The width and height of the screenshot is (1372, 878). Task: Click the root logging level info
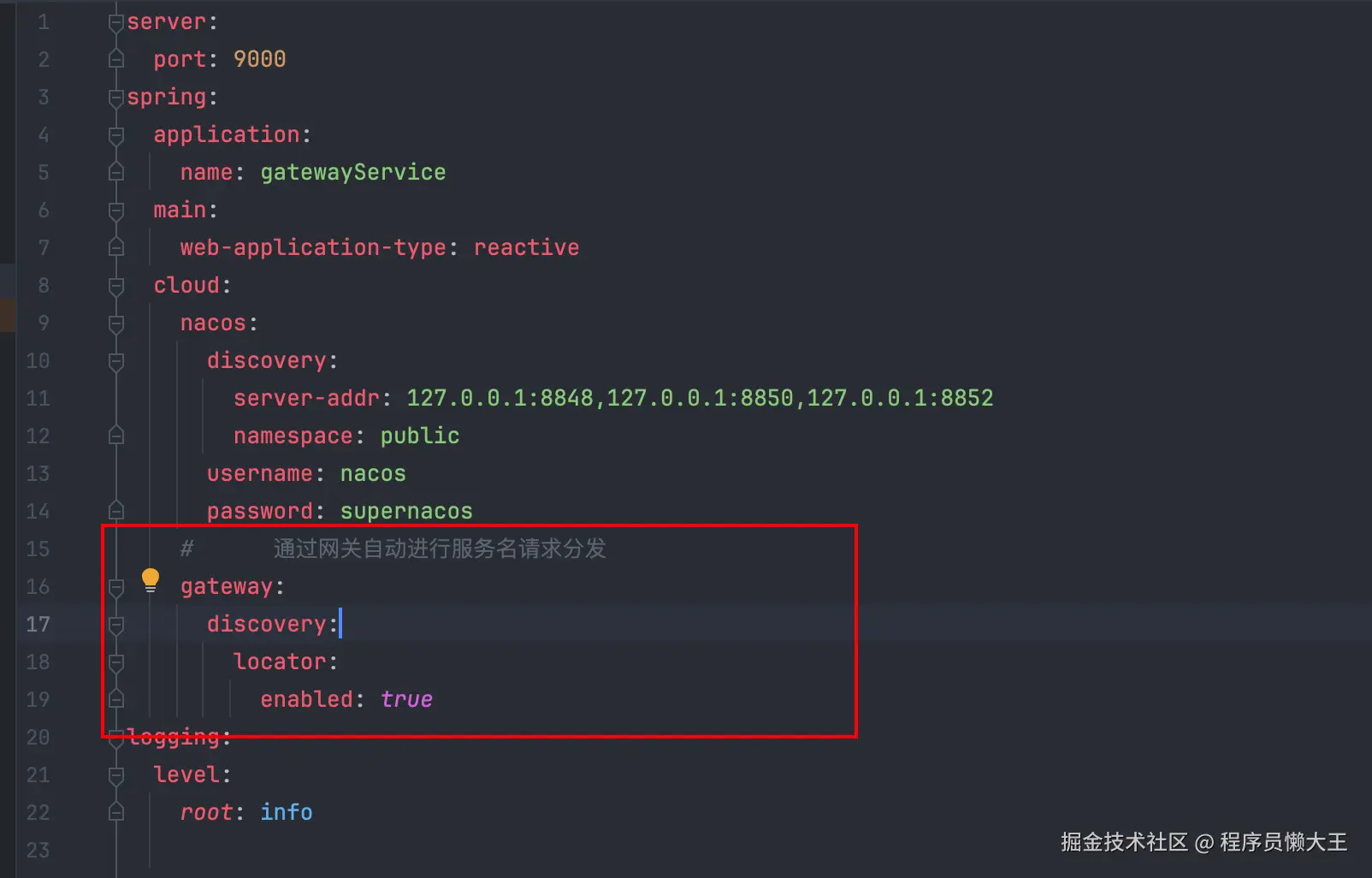click(287, 813)
